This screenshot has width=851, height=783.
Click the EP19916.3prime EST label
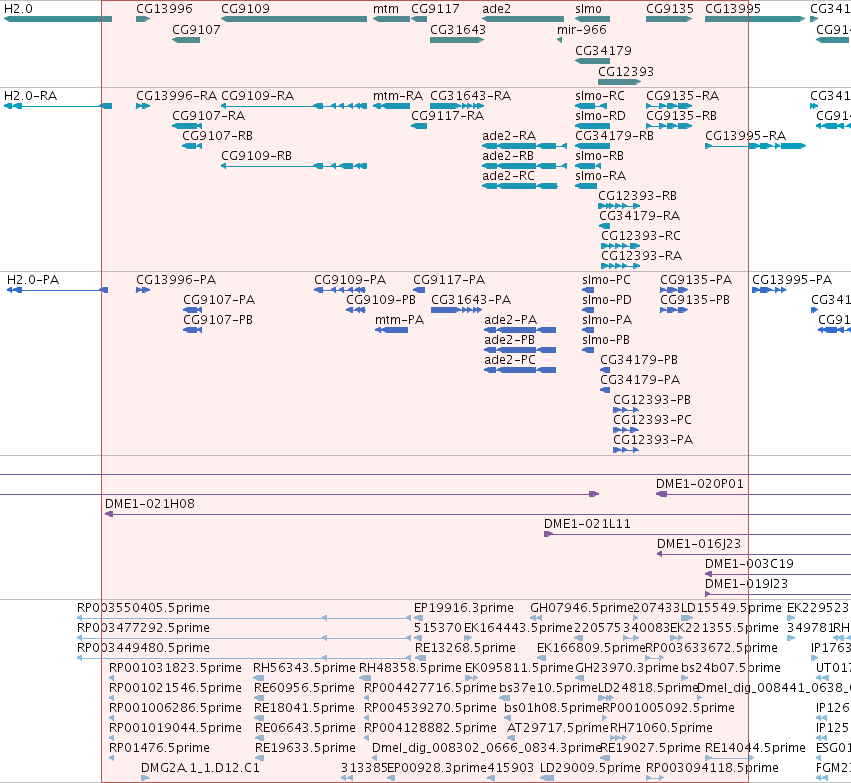(x=463, y=608)
